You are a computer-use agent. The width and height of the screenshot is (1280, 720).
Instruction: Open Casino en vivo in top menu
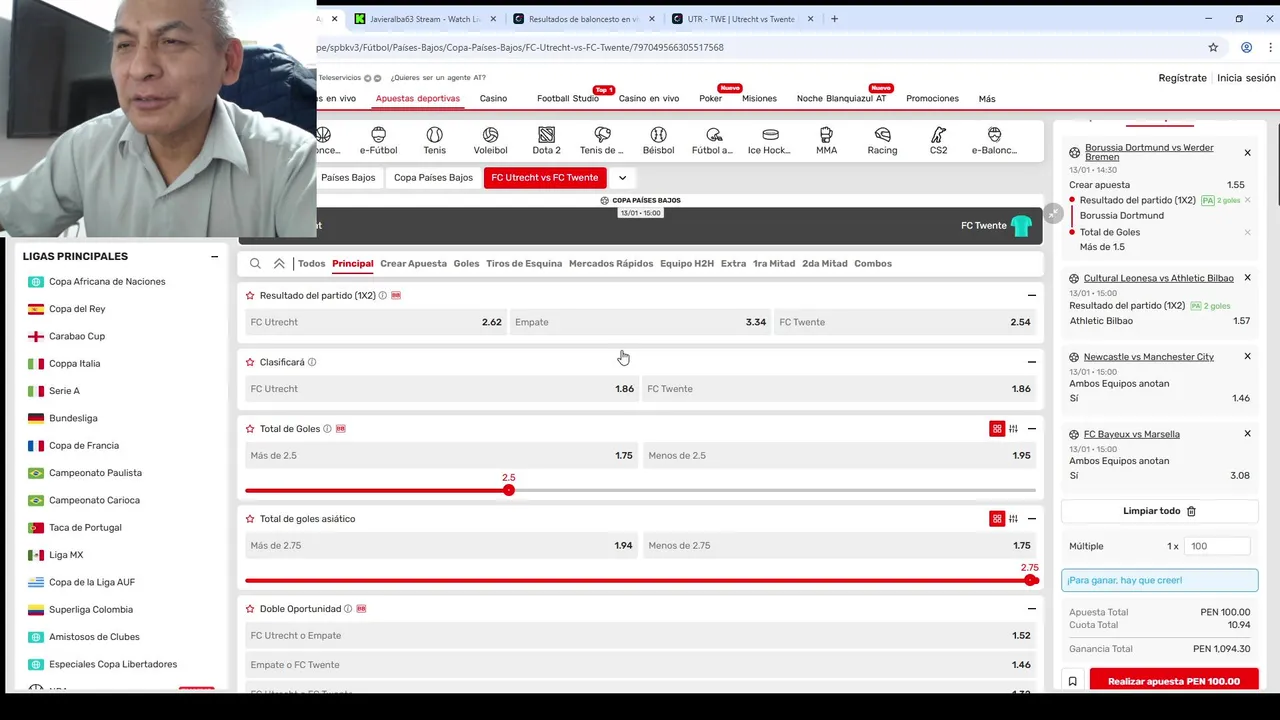coord(649,99)
